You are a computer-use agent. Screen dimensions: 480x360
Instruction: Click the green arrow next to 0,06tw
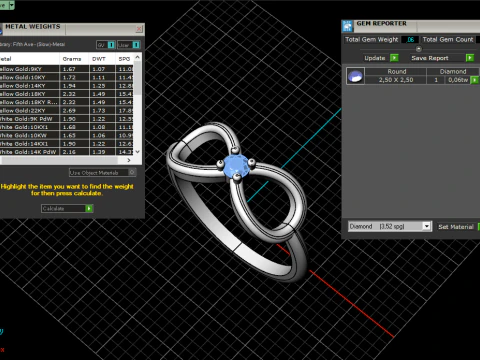pyautogui.click(x=474, y=80)
